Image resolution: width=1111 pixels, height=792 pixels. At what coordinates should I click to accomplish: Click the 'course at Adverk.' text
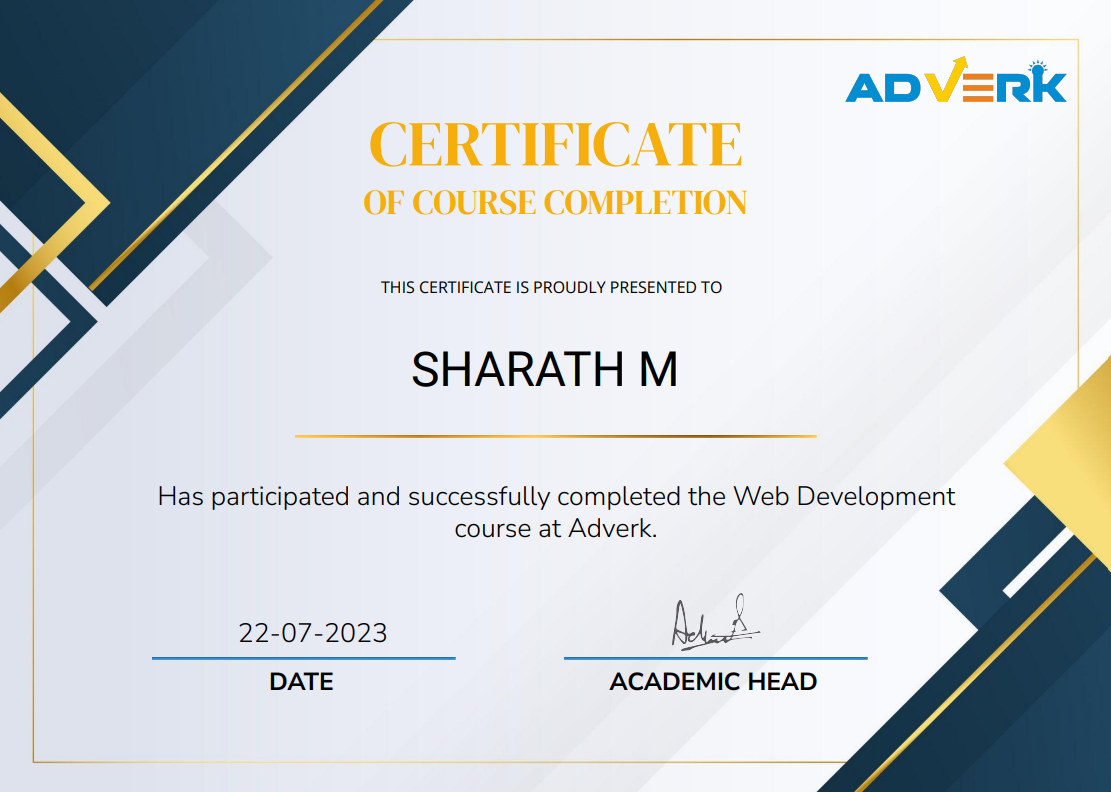pos(556,528)
